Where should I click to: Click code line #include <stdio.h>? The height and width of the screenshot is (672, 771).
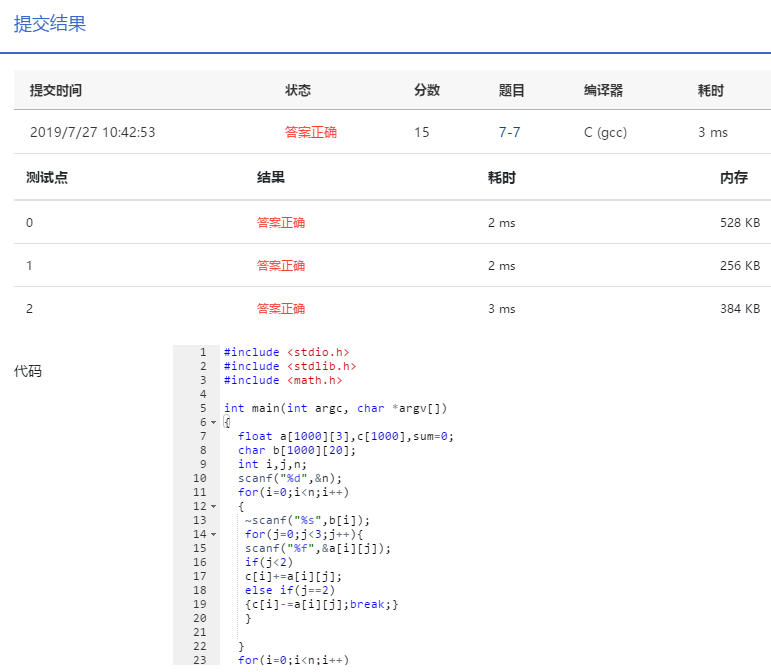click(x=287, y=352)
